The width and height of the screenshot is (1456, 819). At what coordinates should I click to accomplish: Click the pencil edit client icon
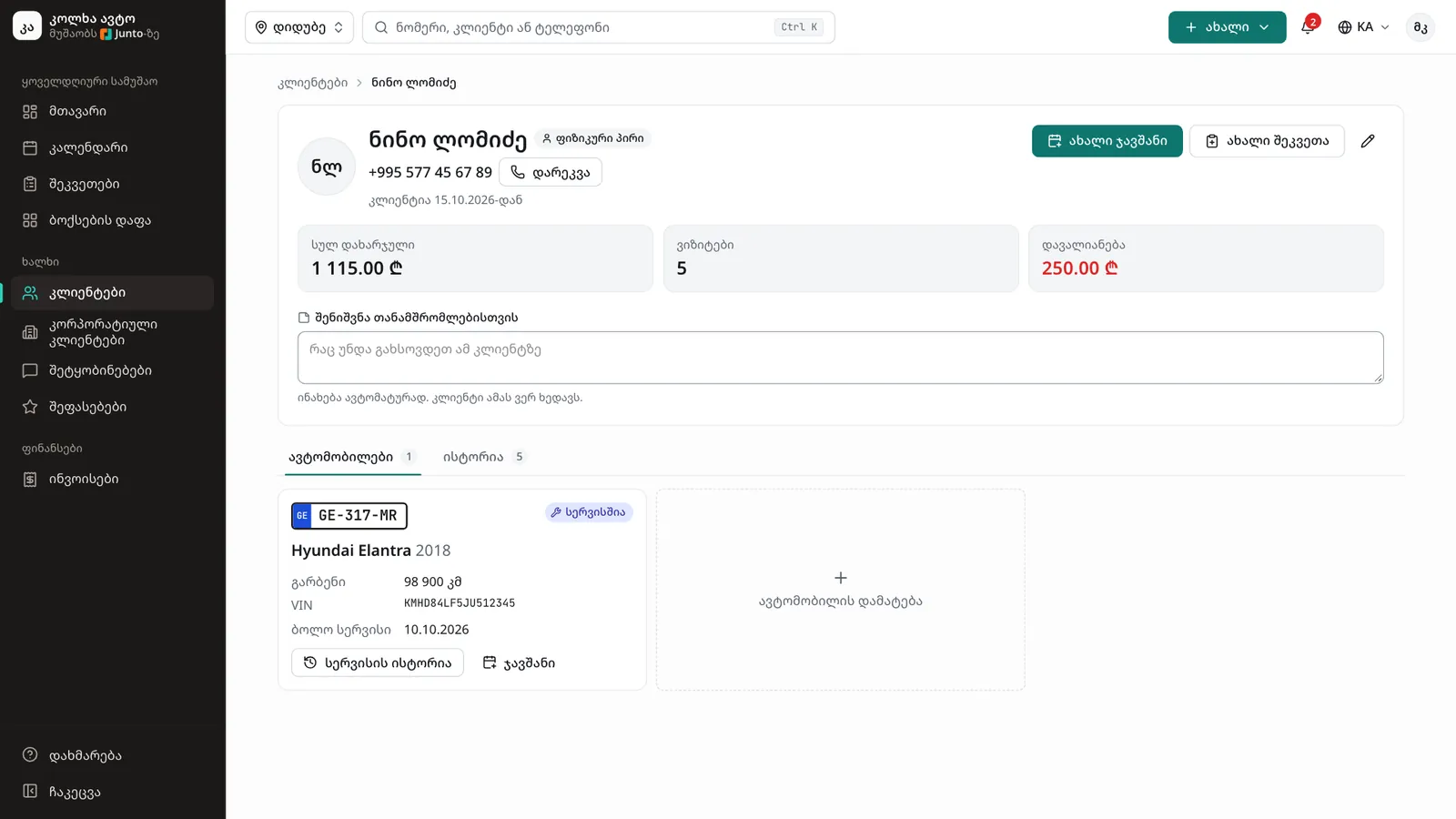point(1368,141)
